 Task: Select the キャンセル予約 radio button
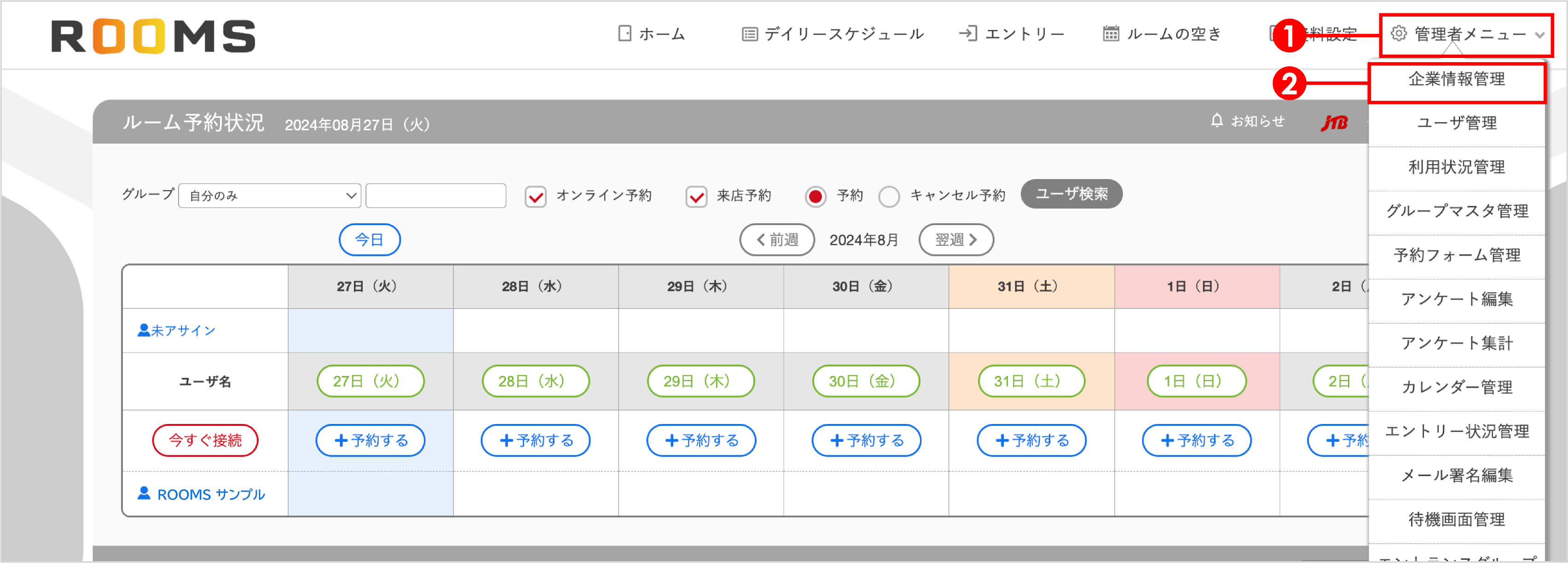[x=889, y=196]
